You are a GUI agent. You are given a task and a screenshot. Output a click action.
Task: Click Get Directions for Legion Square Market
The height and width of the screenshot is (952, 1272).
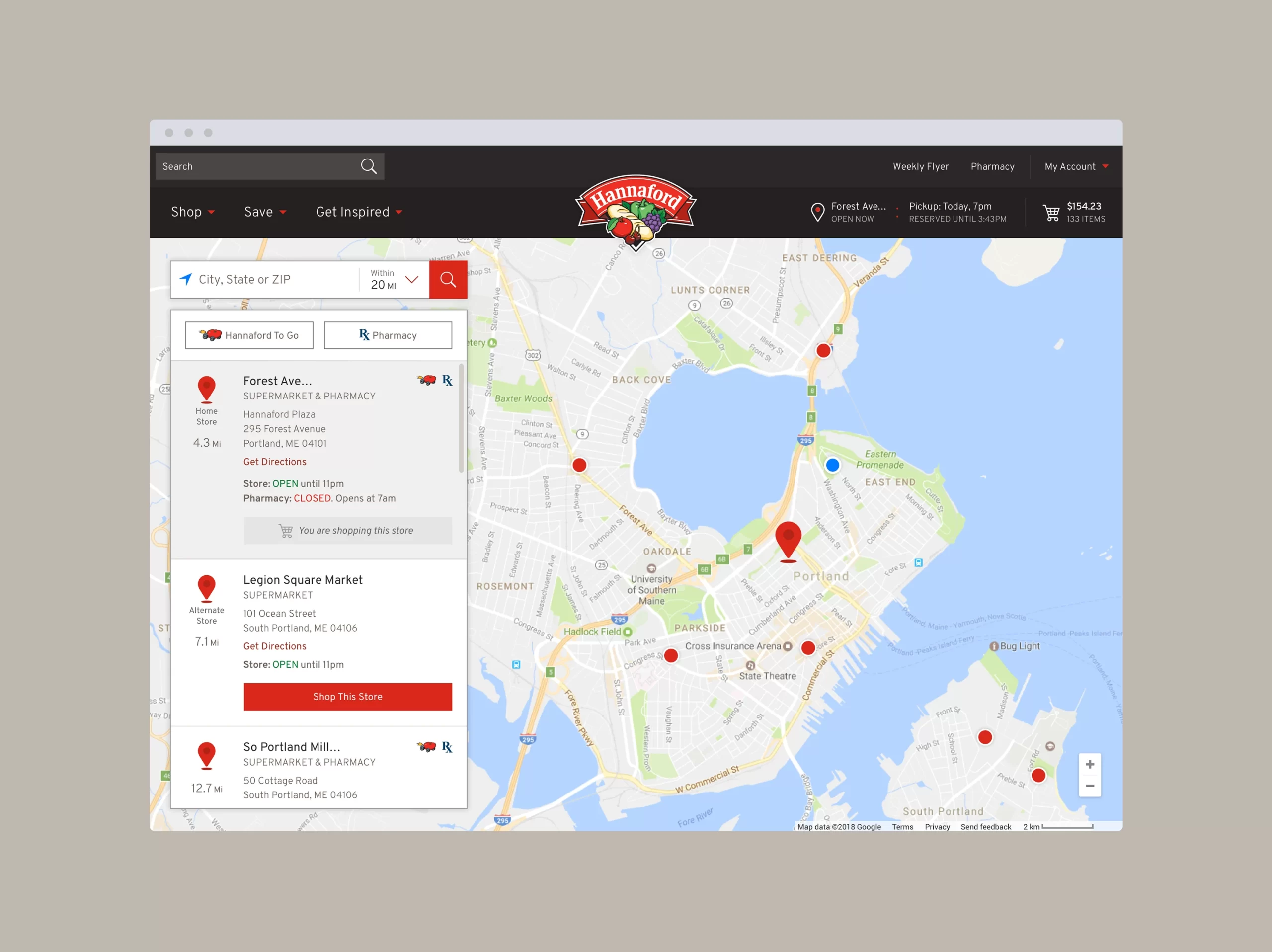275,646
